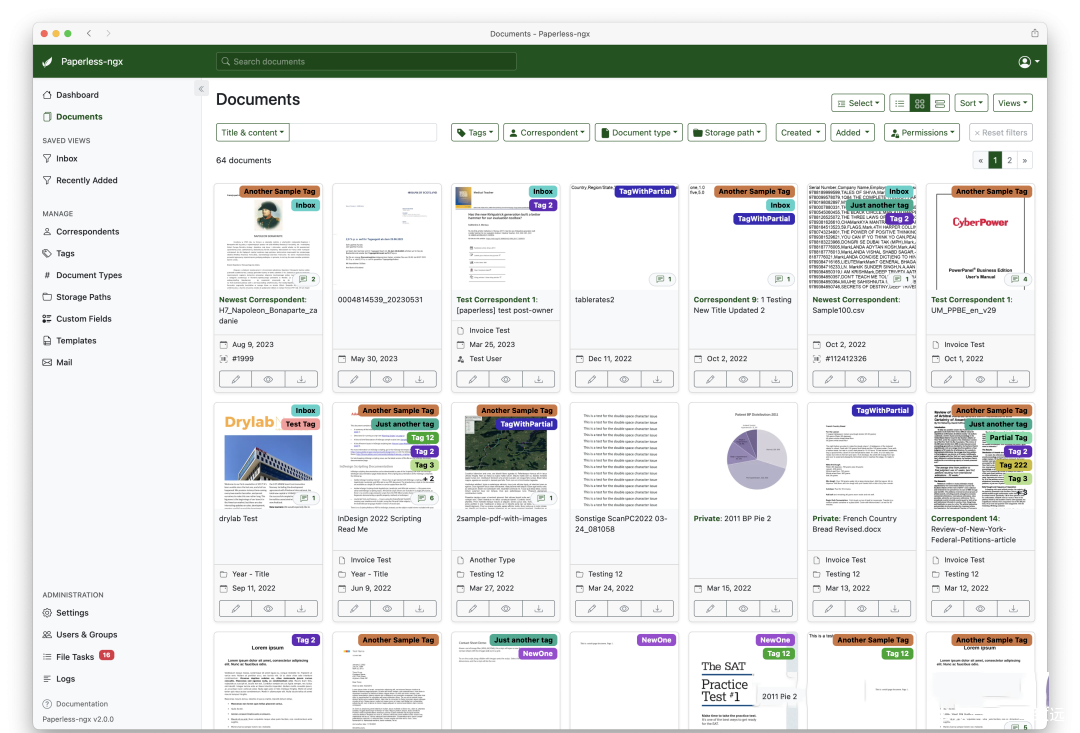Image resolution: width=1080 pixels, height=733 pixels.
Task: Open Users & Groups page
Action: click(x=80, y=634)
